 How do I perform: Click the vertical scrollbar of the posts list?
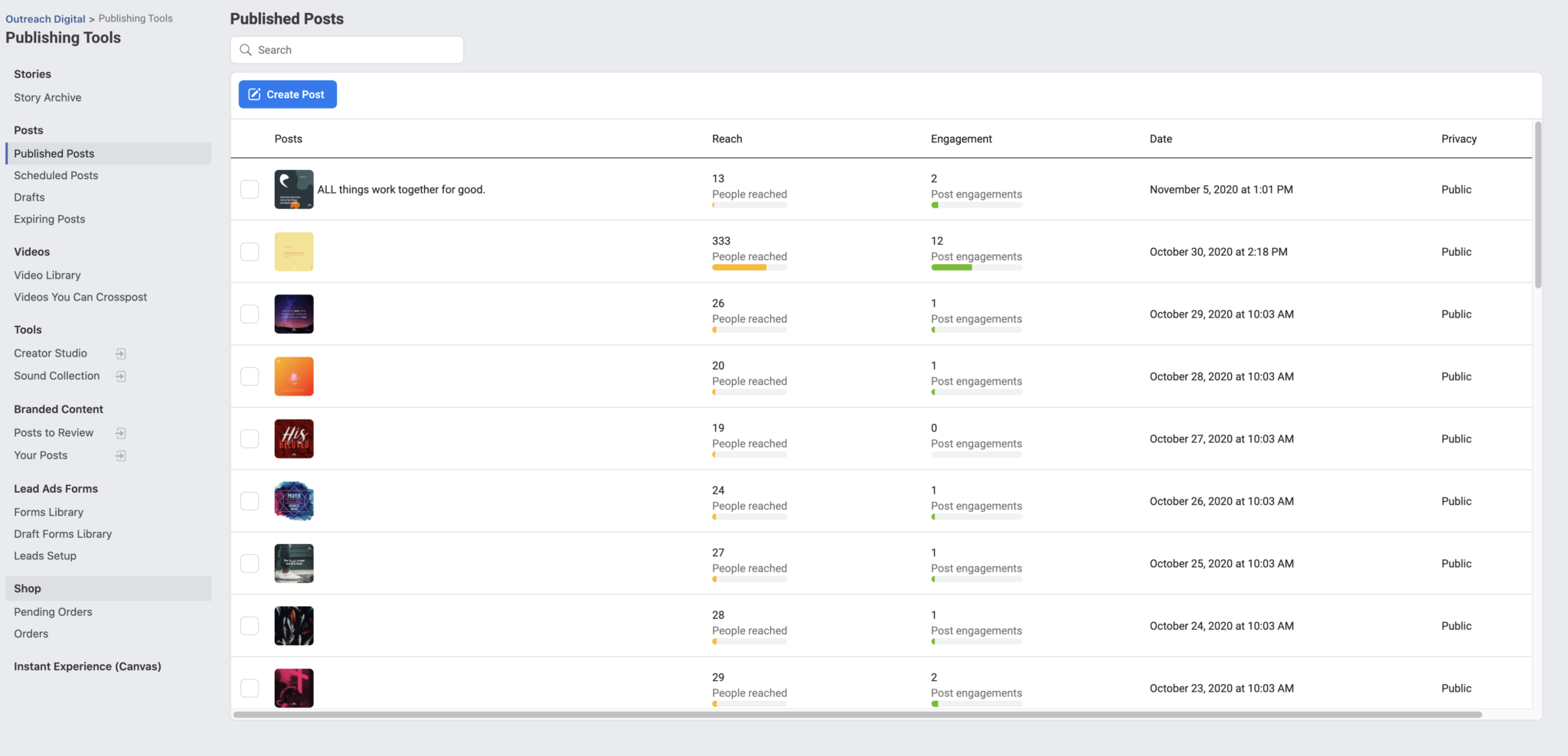point(1537,205)
